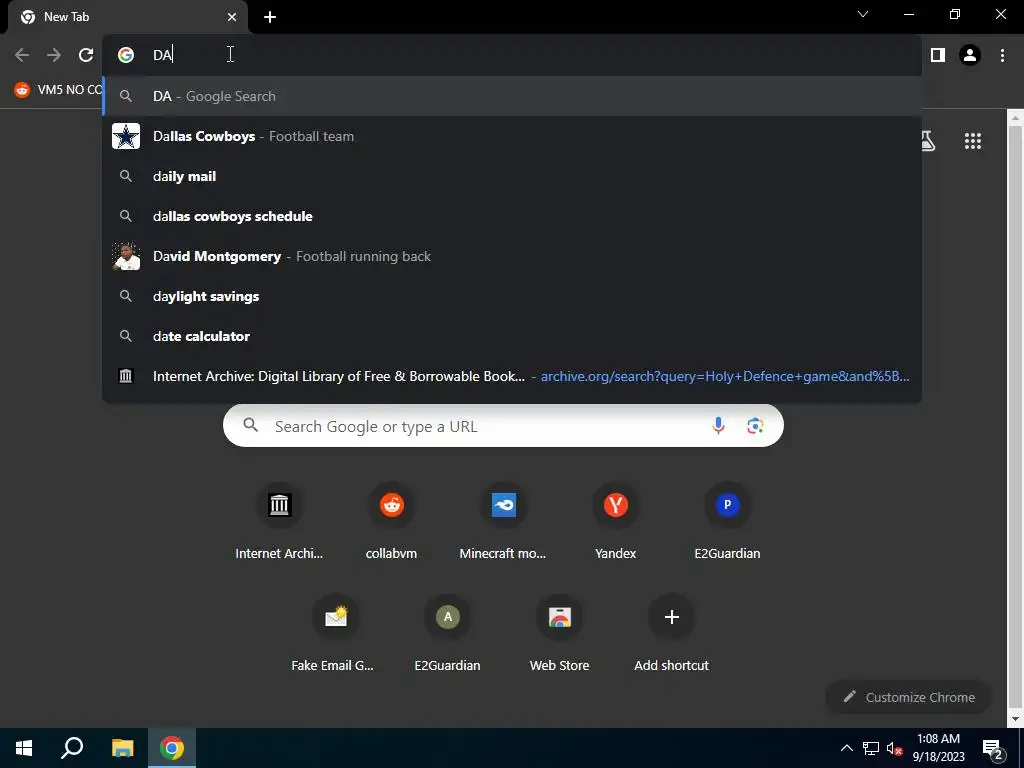Click the Google logo in address bar
1024x768 pixels.
coord(126,55)
